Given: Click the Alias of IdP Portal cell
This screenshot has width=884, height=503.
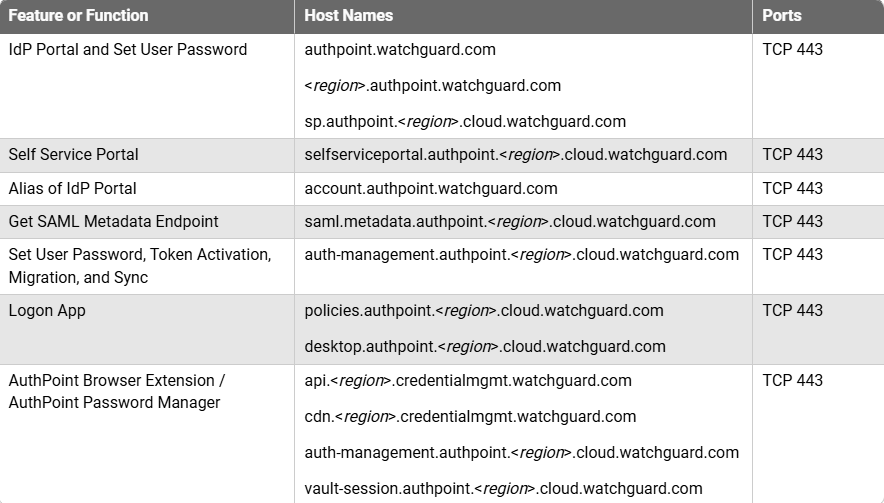Looking at the screenshot, I should [x=73, y=188].
